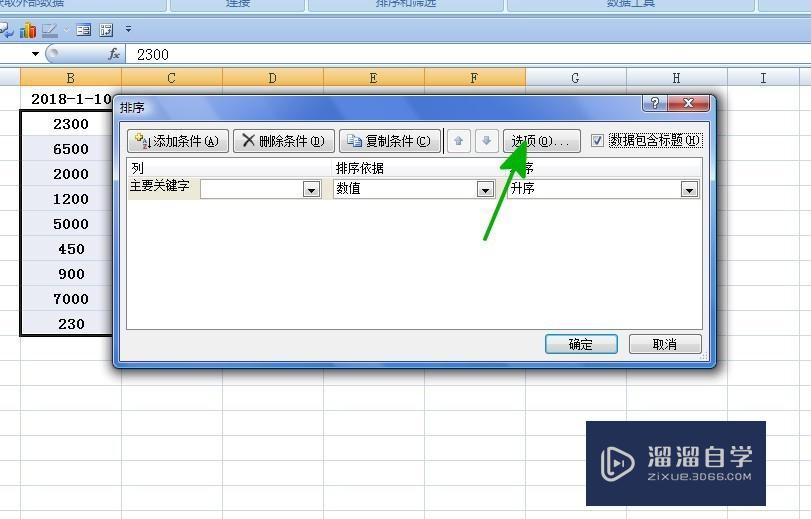Open the customize quick access toolbar arrow

tap(128, 29)
